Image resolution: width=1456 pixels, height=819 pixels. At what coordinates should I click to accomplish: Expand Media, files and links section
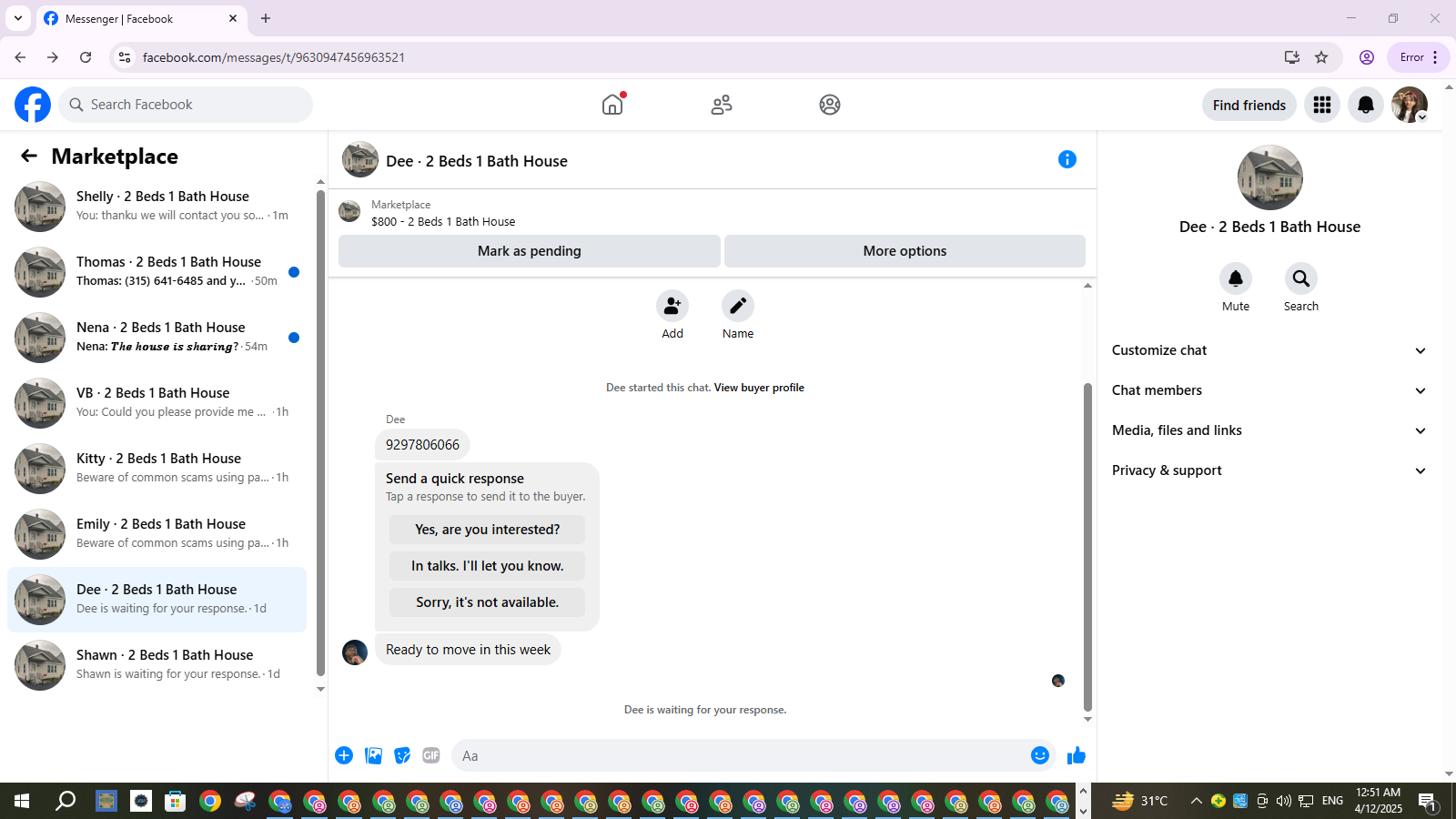pos(1269,430)
